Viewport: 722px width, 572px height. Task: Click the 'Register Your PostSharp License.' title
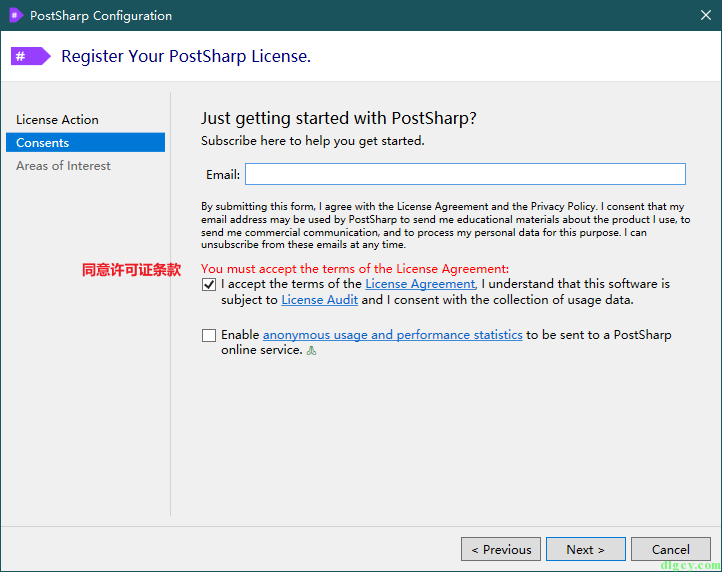pos(186,56)
